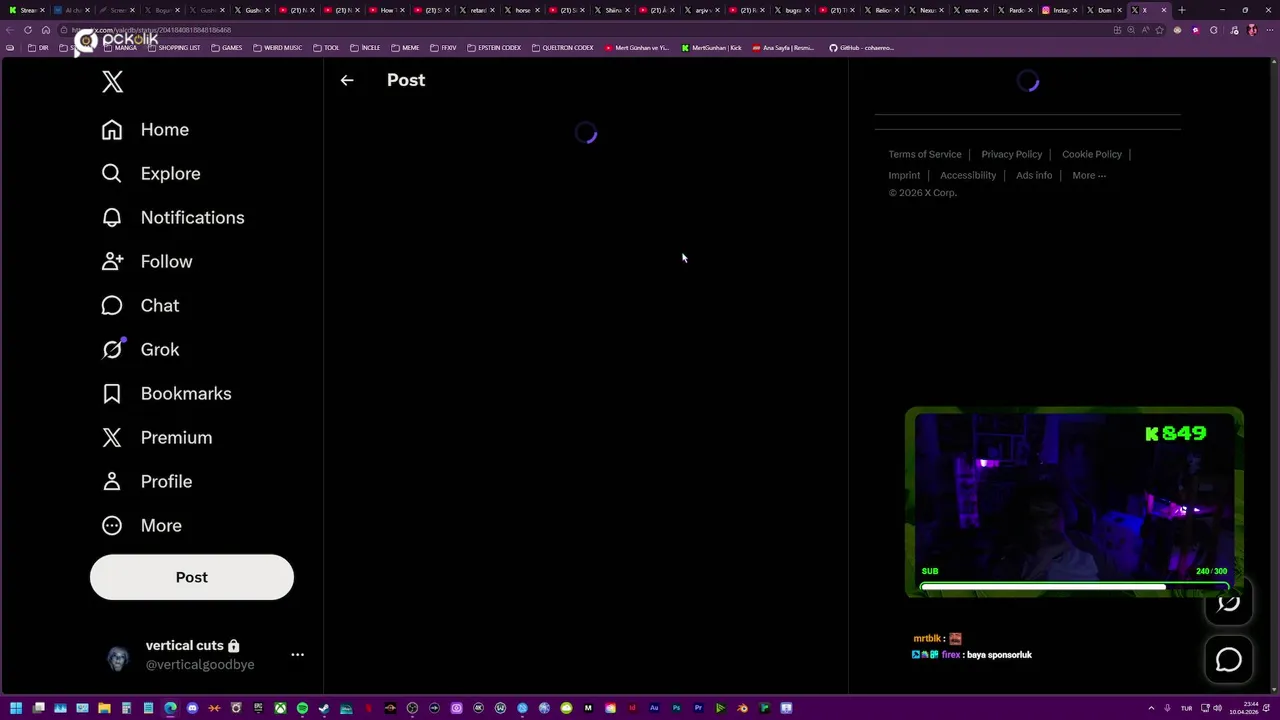This screenshot has width=1280, height=720.
Task: Open the INCELE bookmarks folder
Action: pos(365,48)
